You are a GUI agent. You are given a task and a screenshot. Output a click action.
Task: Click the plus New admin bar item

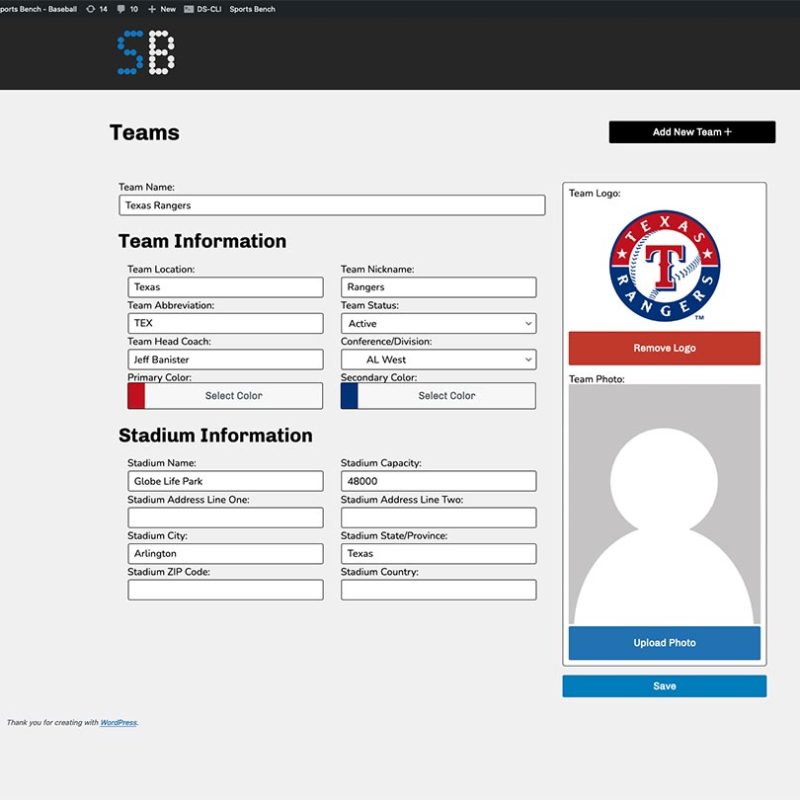(x=161, y=9)
